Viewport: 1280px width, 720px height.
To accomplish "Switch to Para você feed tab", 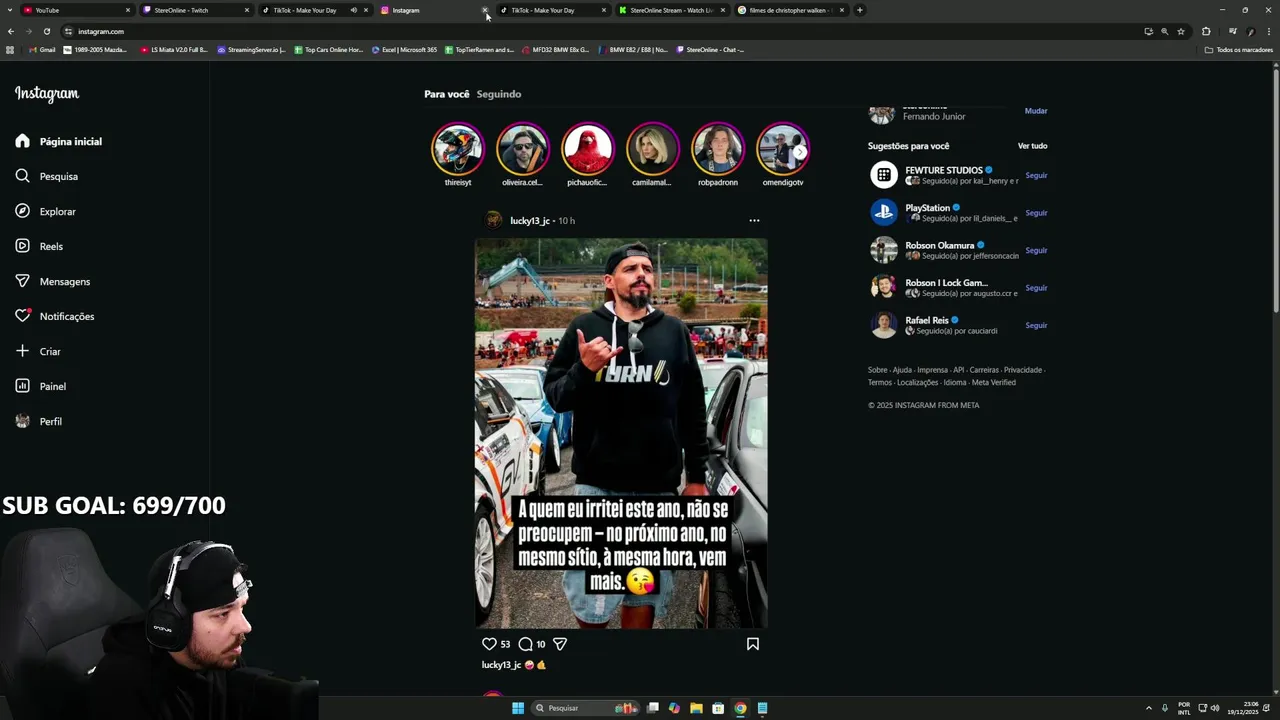I will [446, 94].
